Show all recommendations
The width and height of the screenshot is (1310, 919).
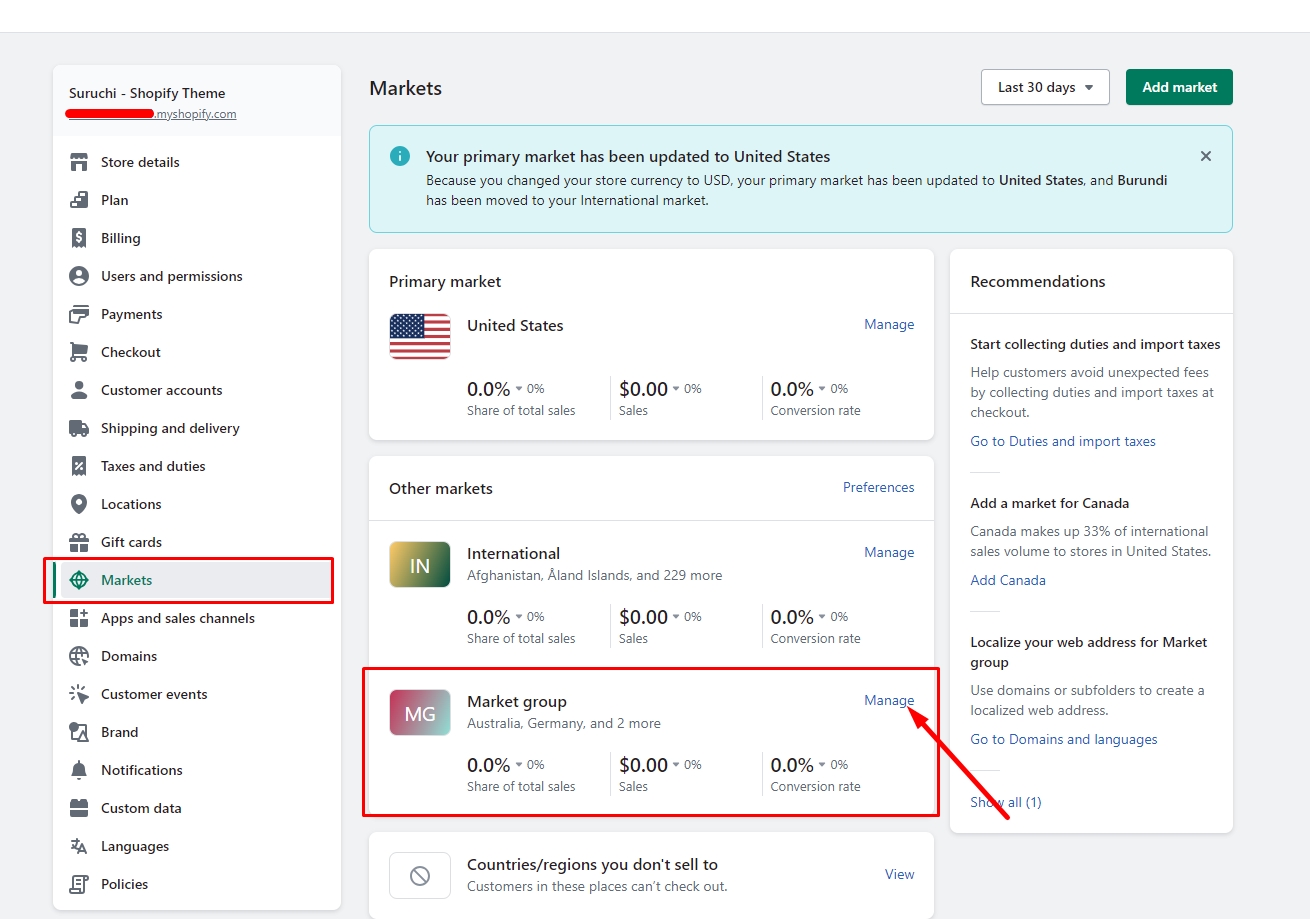pos(1005,802)
